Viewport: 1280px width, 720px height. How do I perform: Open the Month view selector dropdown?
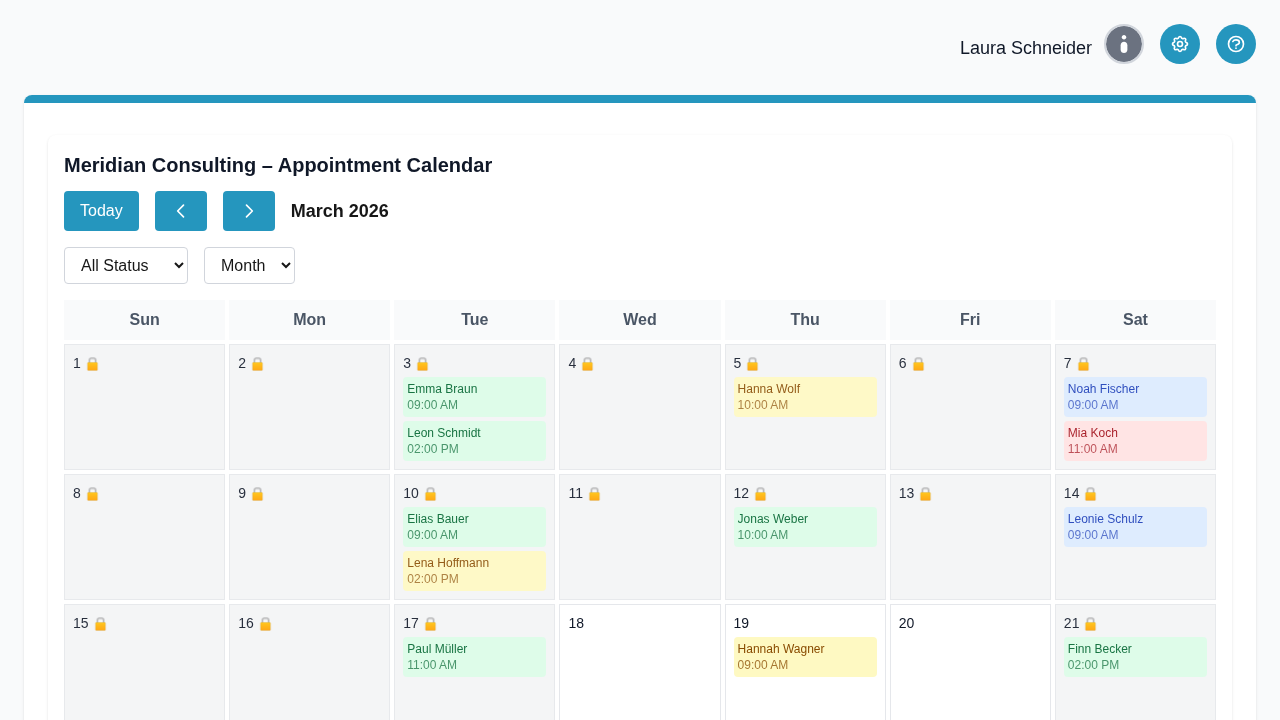point(249,265)
